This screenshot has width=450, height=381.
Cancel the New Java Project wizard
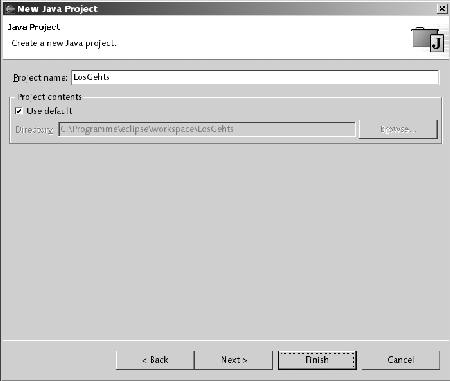pos(401,360)
